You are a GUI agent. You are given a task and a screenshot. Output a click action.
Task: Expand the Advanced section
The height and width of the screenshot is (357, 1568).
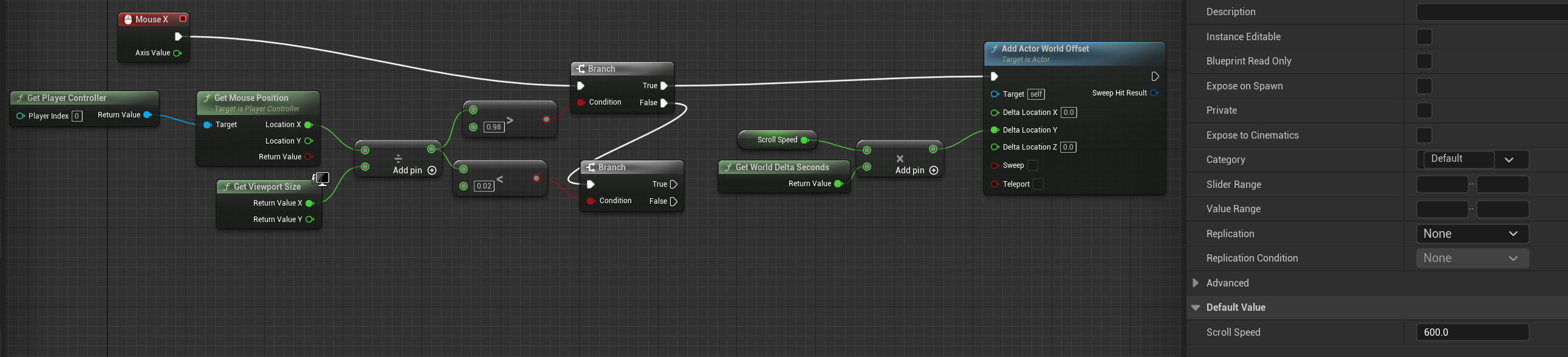(x=1196, y=283)
